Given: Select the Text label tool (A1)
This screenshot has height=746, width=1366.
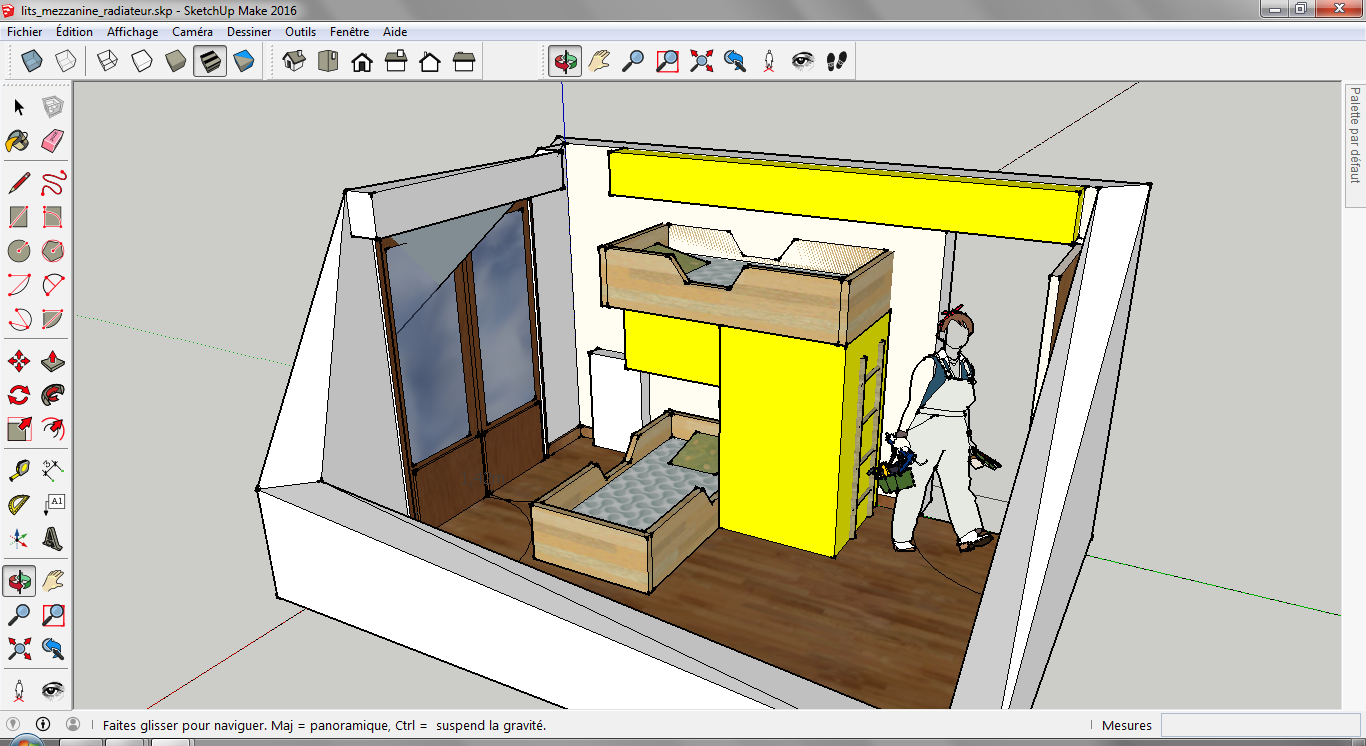Looking at the screenshot, I should [x=53, y=505].
